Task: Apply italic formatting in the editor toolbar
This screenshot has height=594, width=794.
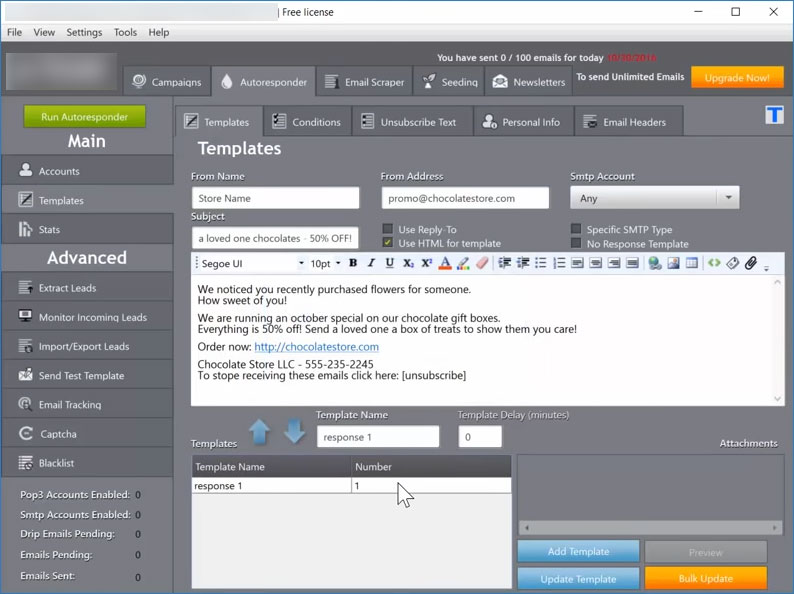Action: pyautogui.click(x=371, y=264)
